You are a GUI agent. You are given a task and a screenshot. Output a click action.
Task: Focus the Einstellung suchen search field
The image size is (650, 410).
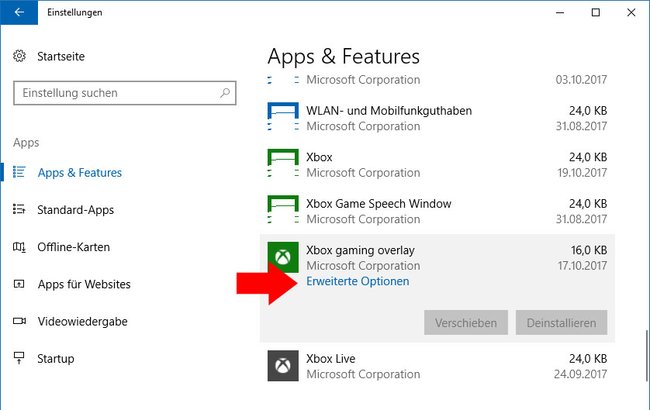pos(125,93)
